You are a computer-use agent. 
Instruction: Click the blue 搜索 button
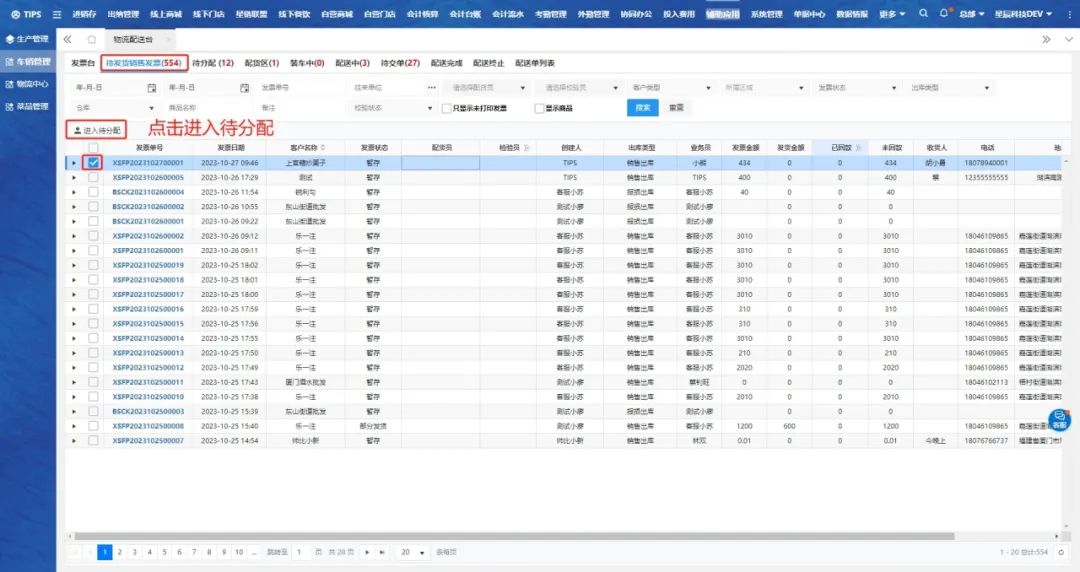point(642,108)
